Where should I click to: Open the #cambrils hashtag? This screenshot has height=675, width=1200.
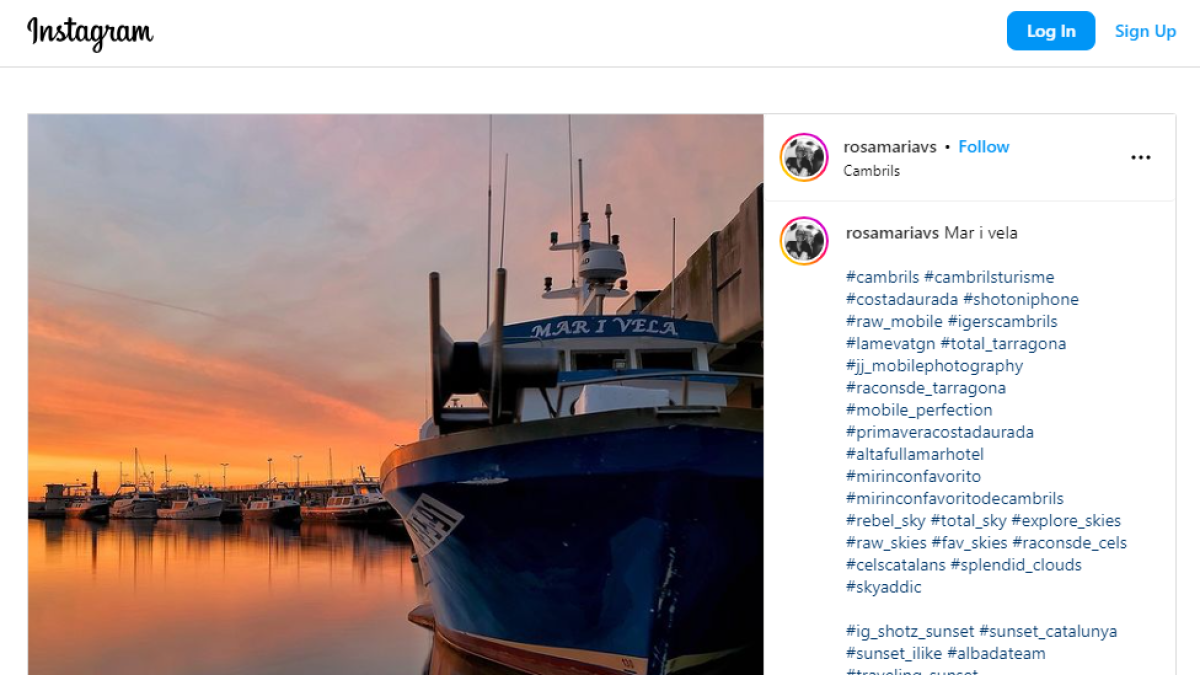coord(881,276)
